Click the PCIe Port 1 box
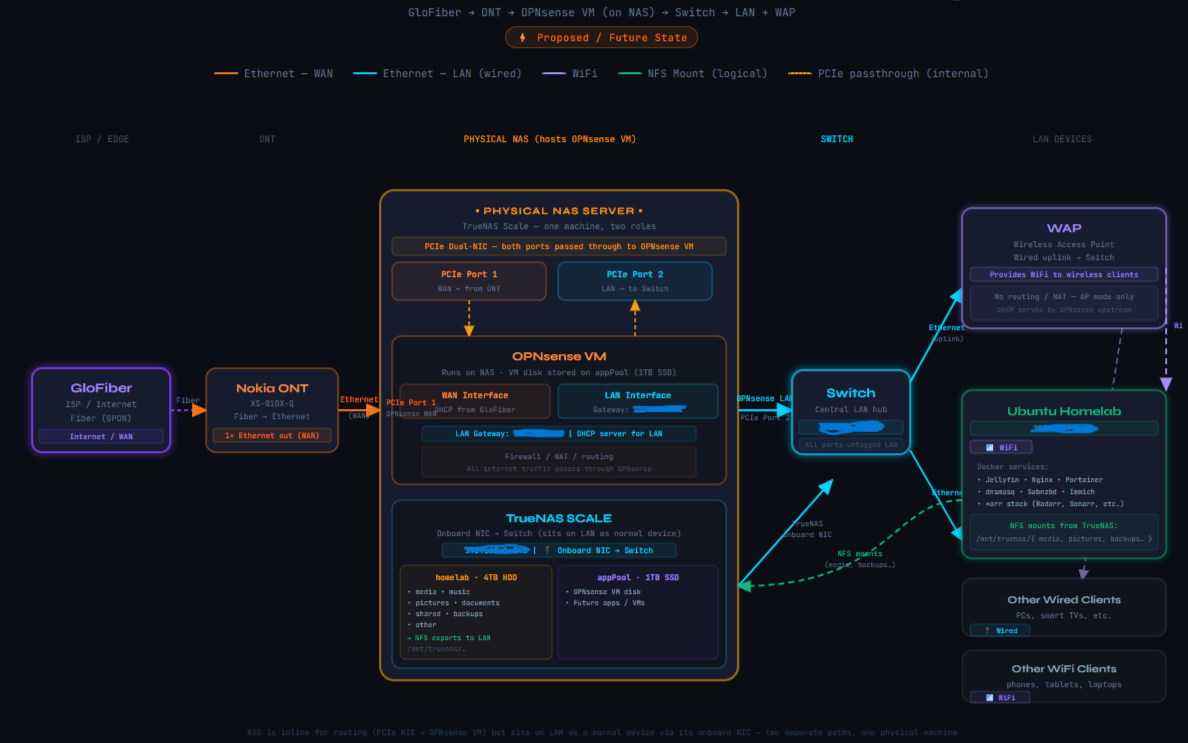The height and width of the screenshot is (743, 1188). (468, 281)
